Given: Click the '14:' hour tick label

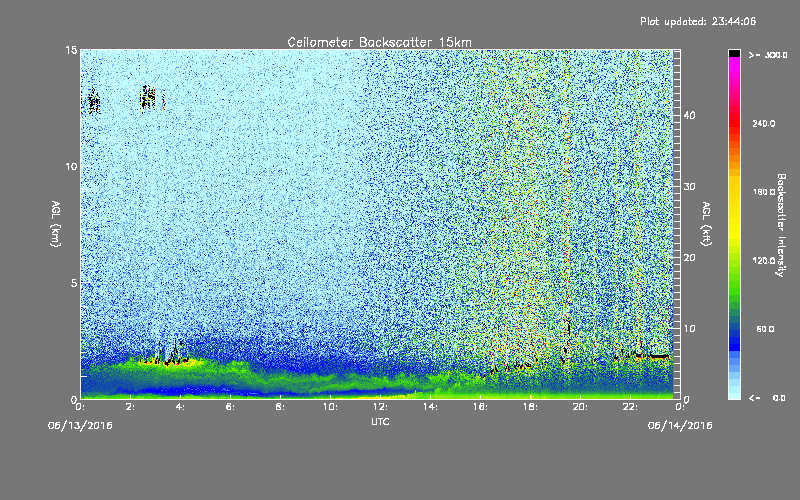Looking at the screenshot, I should coord(431,407).
